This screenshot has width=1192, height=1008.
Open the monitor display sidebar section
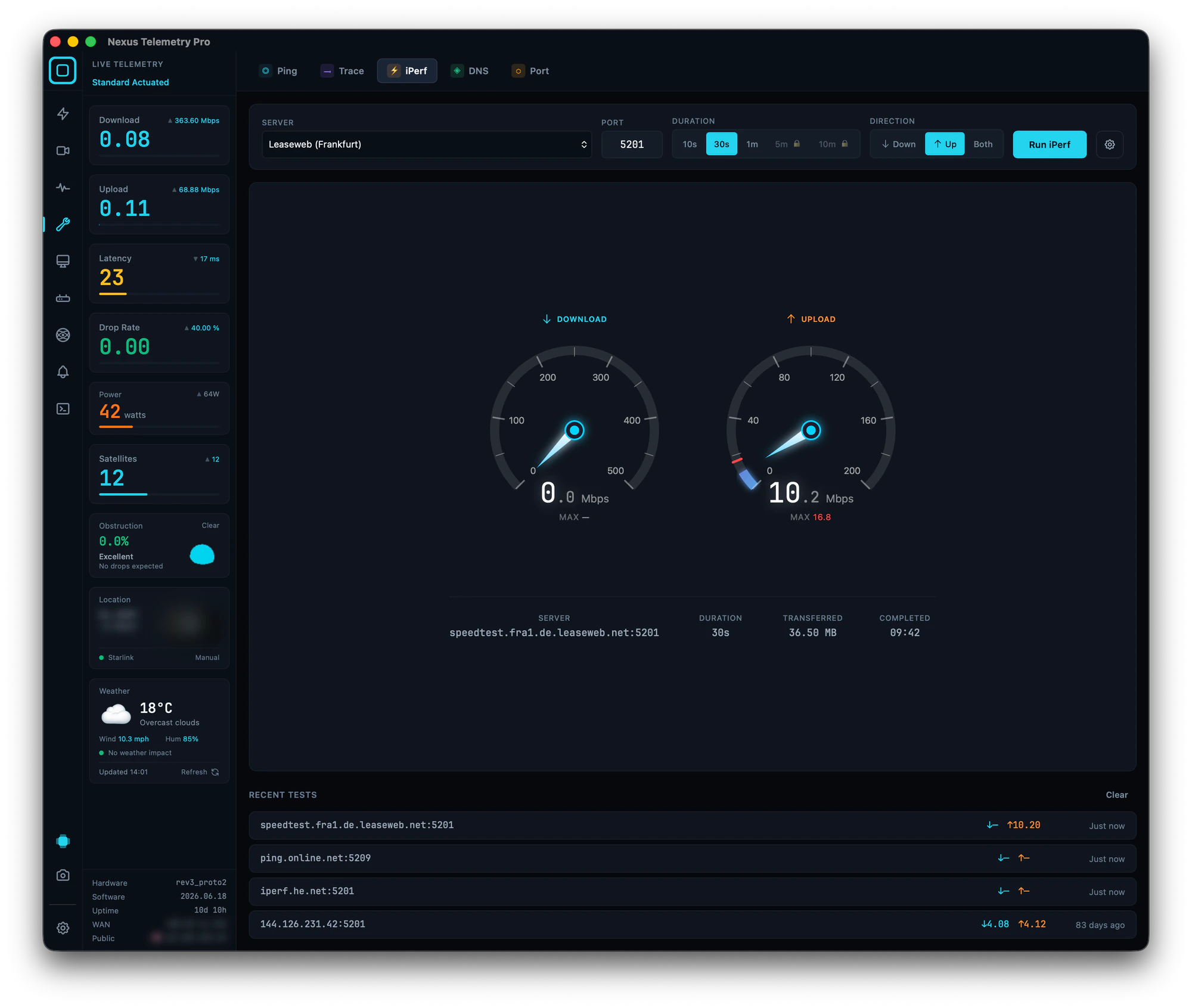pos(63,261)
